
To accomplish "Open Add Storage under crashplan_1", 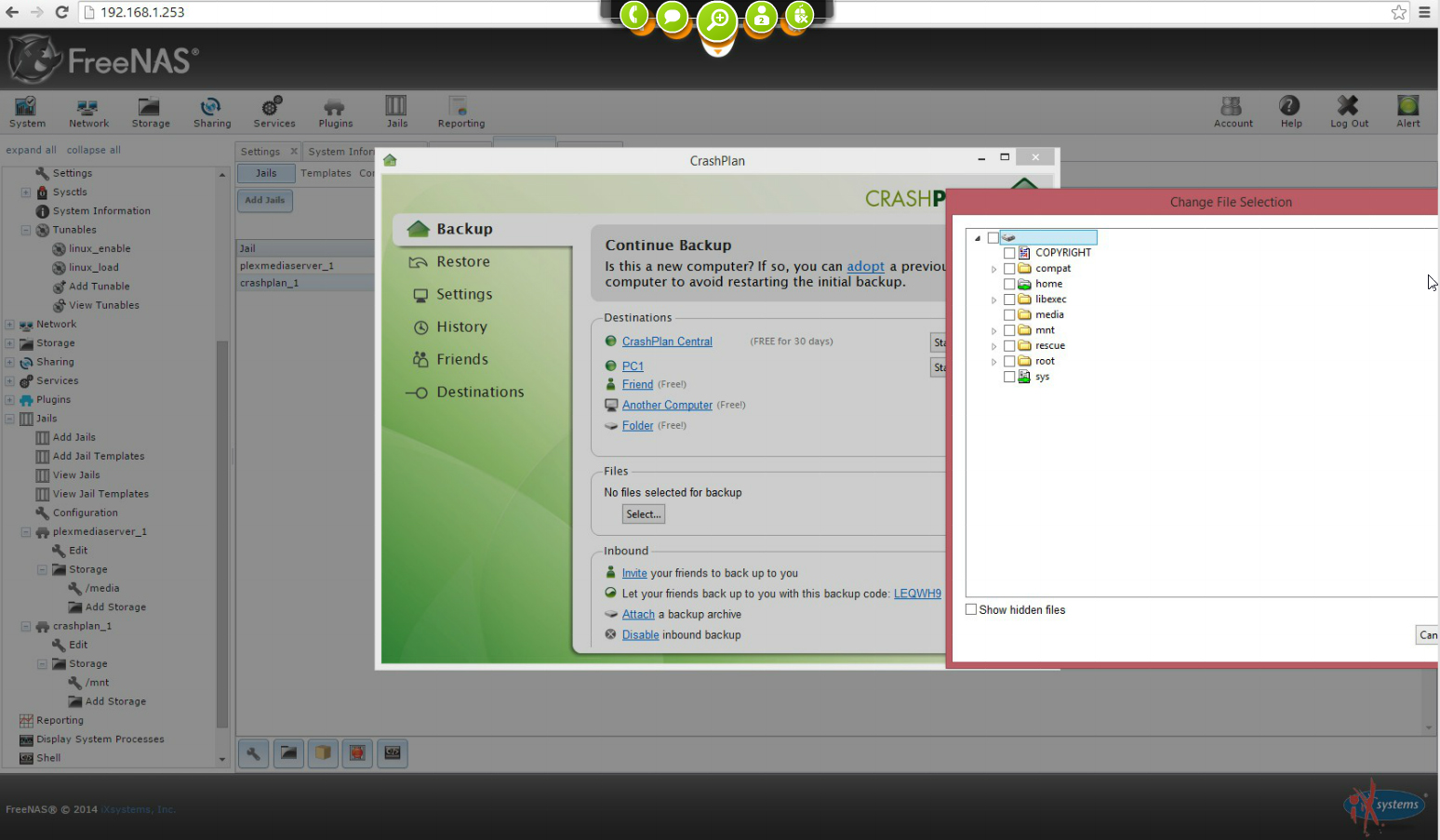I will [x=115, y=701].
